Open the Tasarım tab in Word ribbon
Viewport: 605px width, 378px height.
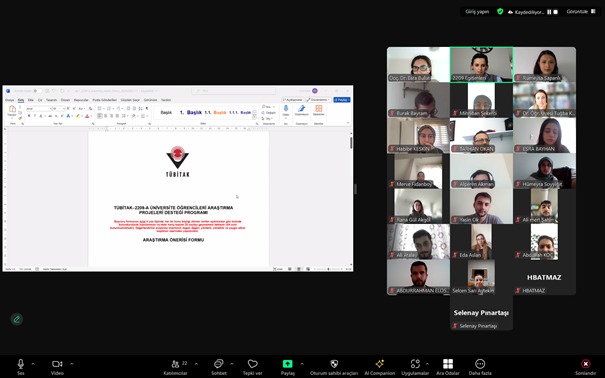click(x=51, y=100)
